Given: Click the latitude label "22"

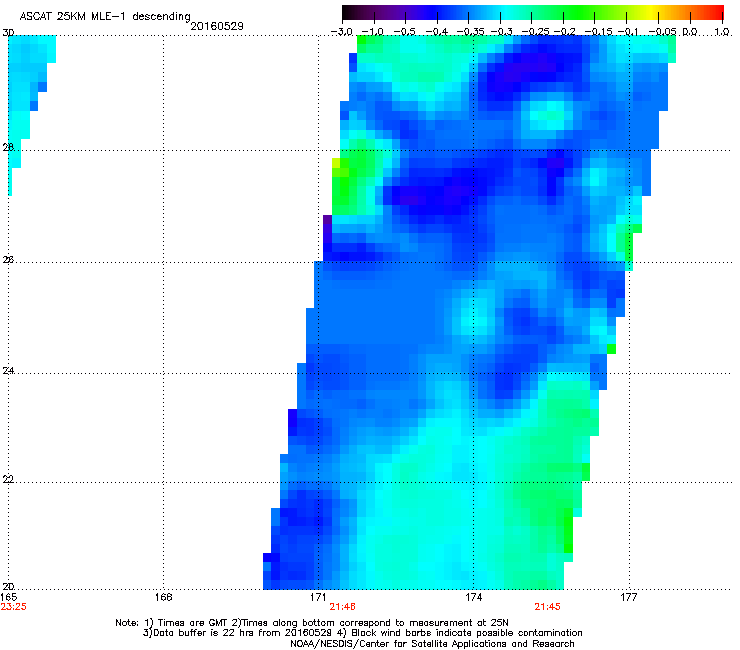Looking at the screenshot, I should click(x=8, y=480).
